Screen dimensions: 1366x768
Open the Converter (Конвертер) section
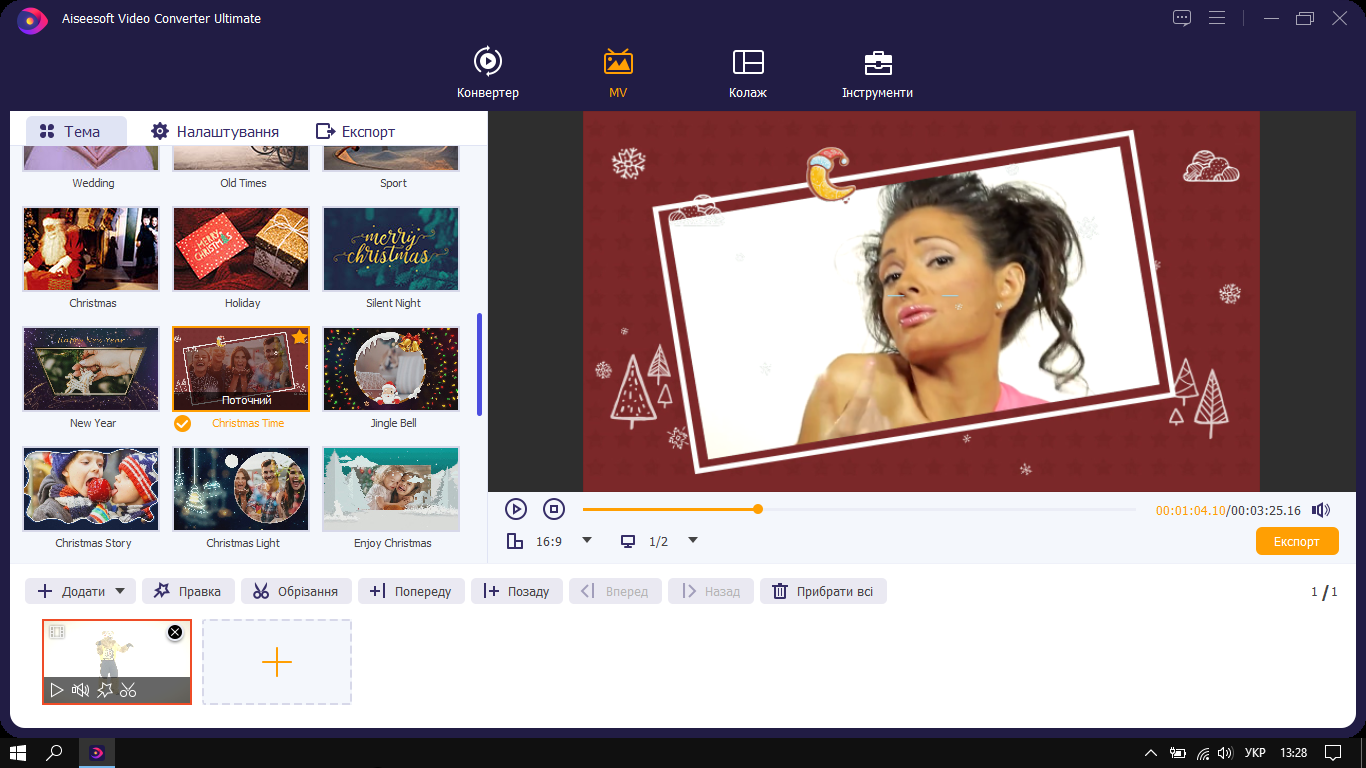(x=488, y=73)
